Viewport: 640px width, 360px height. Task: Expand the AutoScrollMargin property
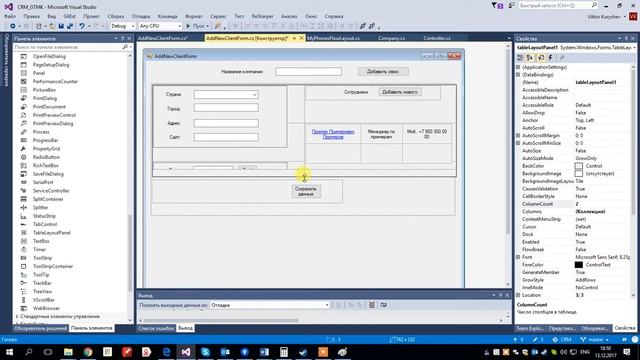pyautogui.click(x=518, y=136)
